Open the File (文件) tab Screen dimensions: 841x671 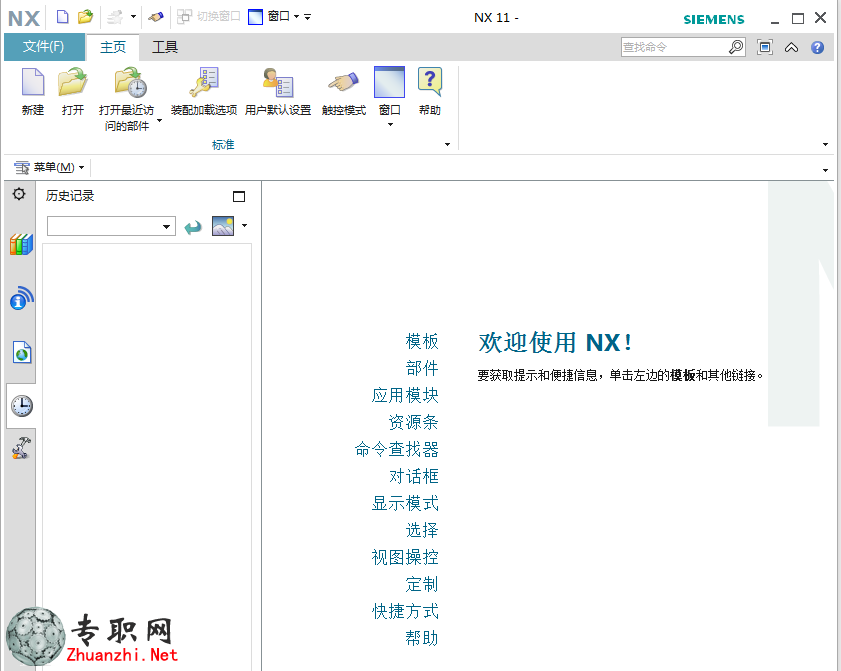pyautogui.click(x=44, y=47)
